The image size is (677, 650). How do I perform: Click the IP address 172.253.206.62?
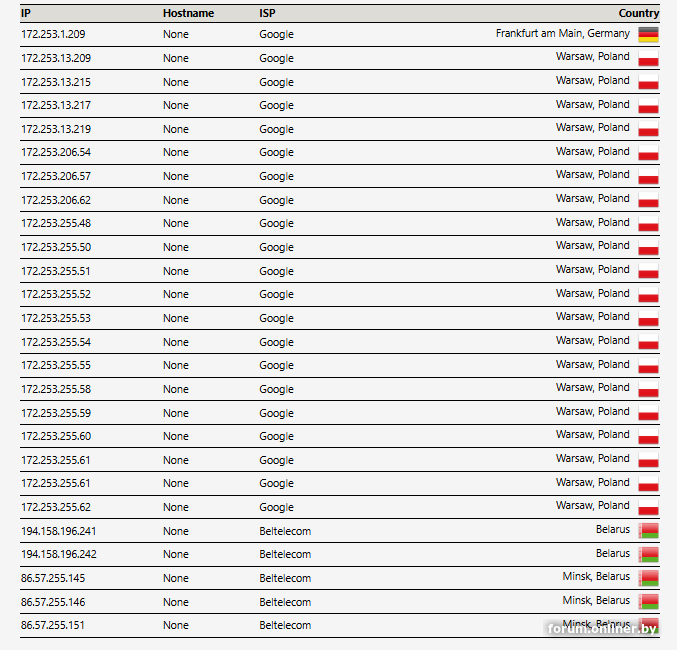pyautogui.click(x=55, y=200)
